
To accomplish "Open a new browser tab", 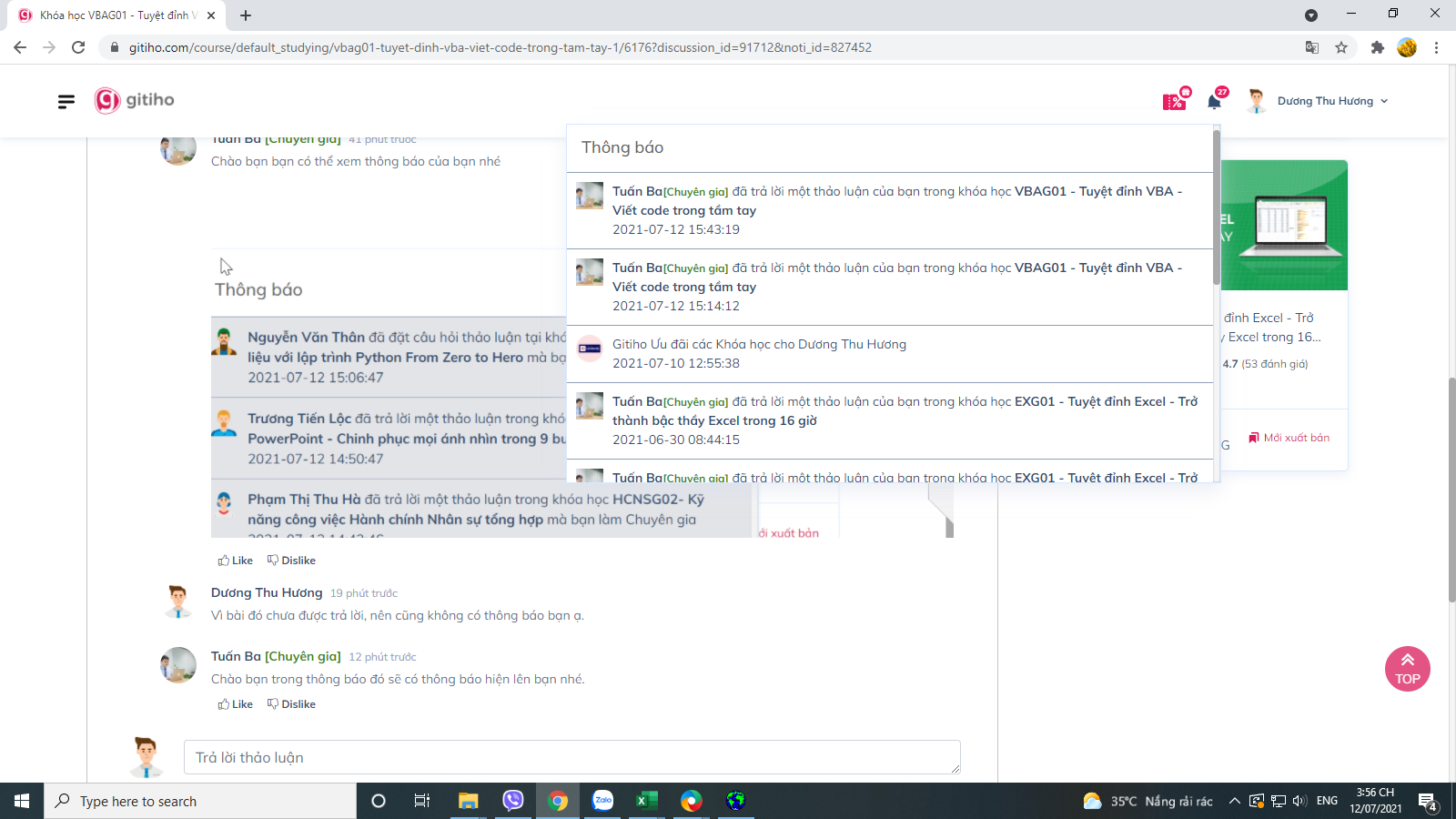I will point(246,15).
